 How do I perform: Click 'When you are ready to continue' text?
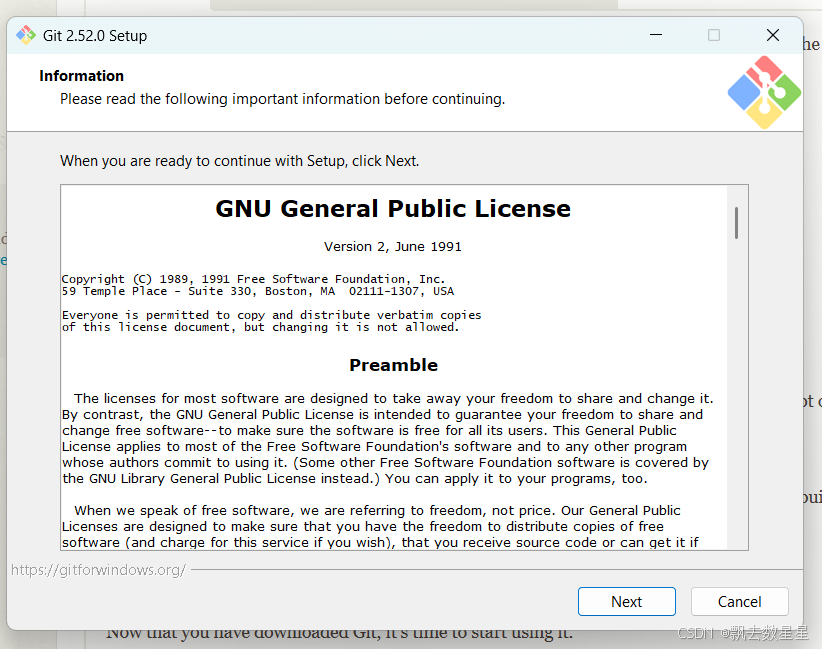(x=240, y=161)
